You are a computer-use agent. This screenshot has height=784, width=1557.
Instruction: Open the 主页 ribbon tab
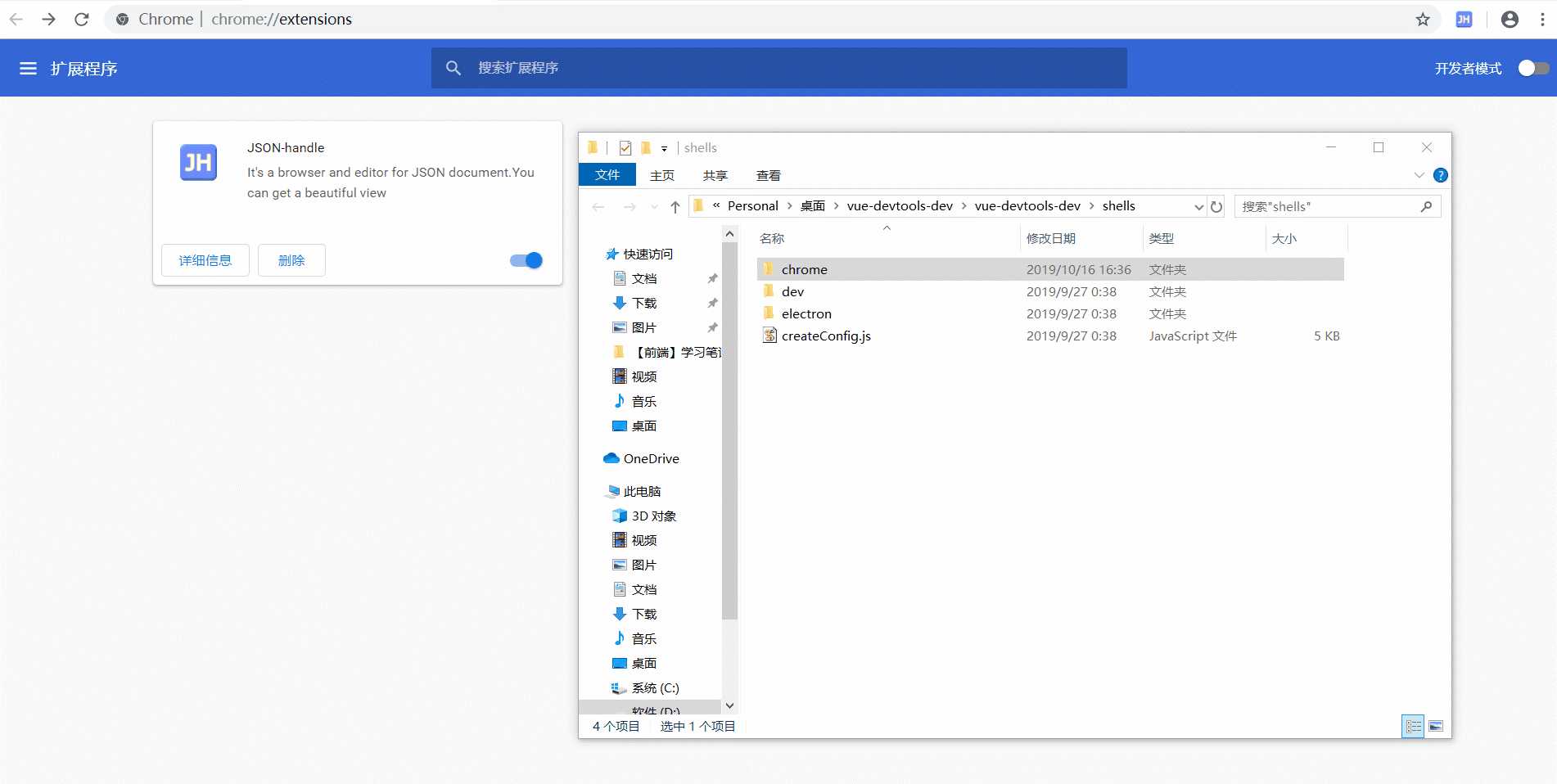pos(661,175)
